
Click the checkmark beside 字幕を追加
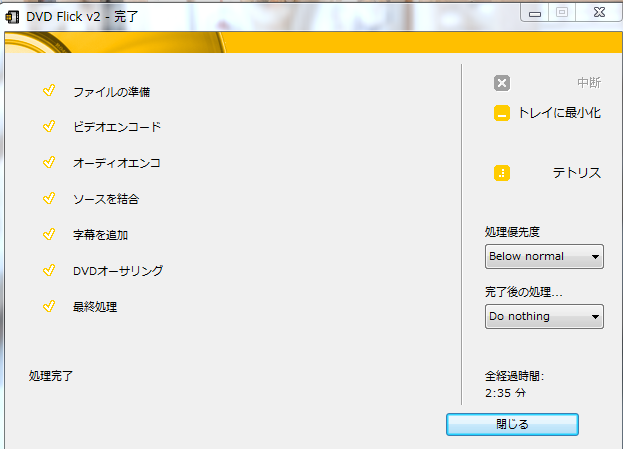tap(49, 234)
